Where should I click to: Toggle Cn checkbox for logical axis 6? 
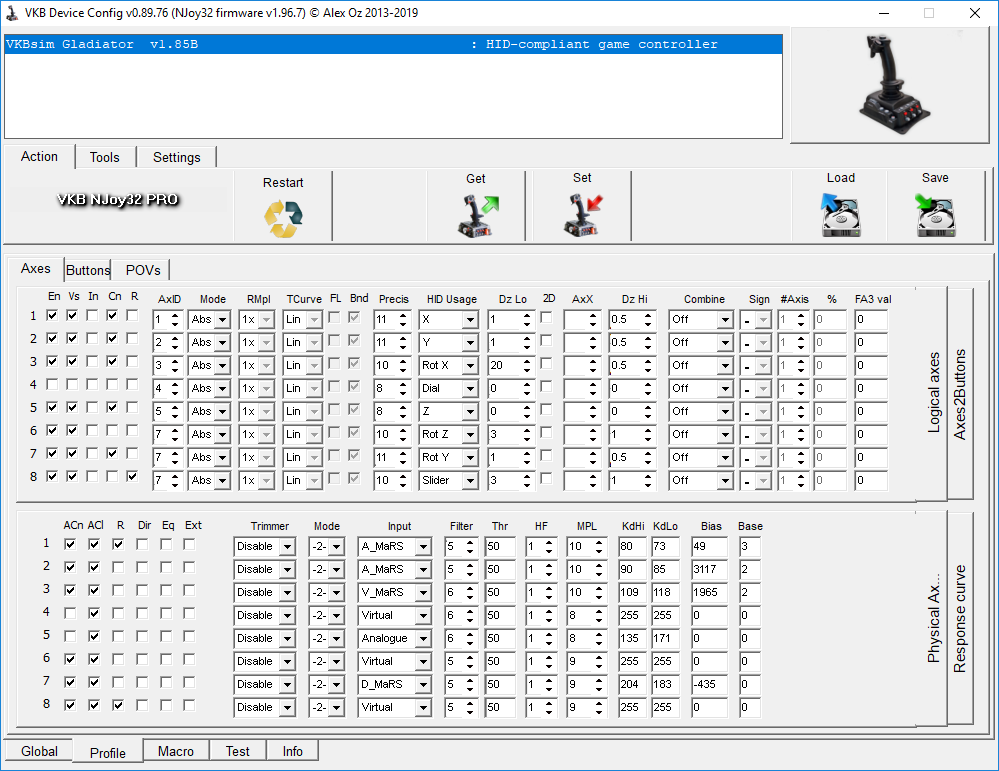(x=112, y=430)
